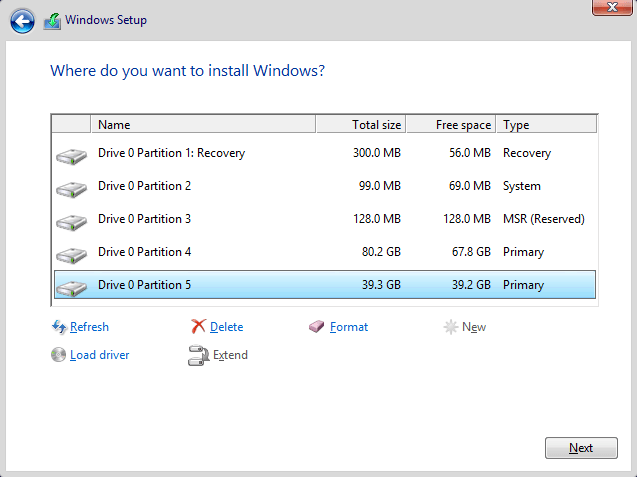Click Primary type of Partition 4
637x477 pixels.
point(523,252)
